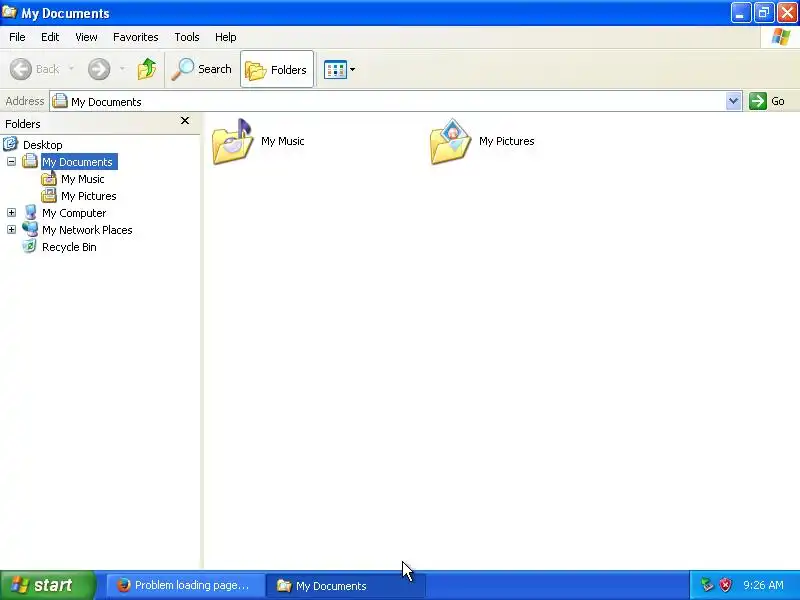The height and width of the screenshot is (600, 800).
Task: Select My Pictures in folder tree
Action: click(x=89, y=196)
